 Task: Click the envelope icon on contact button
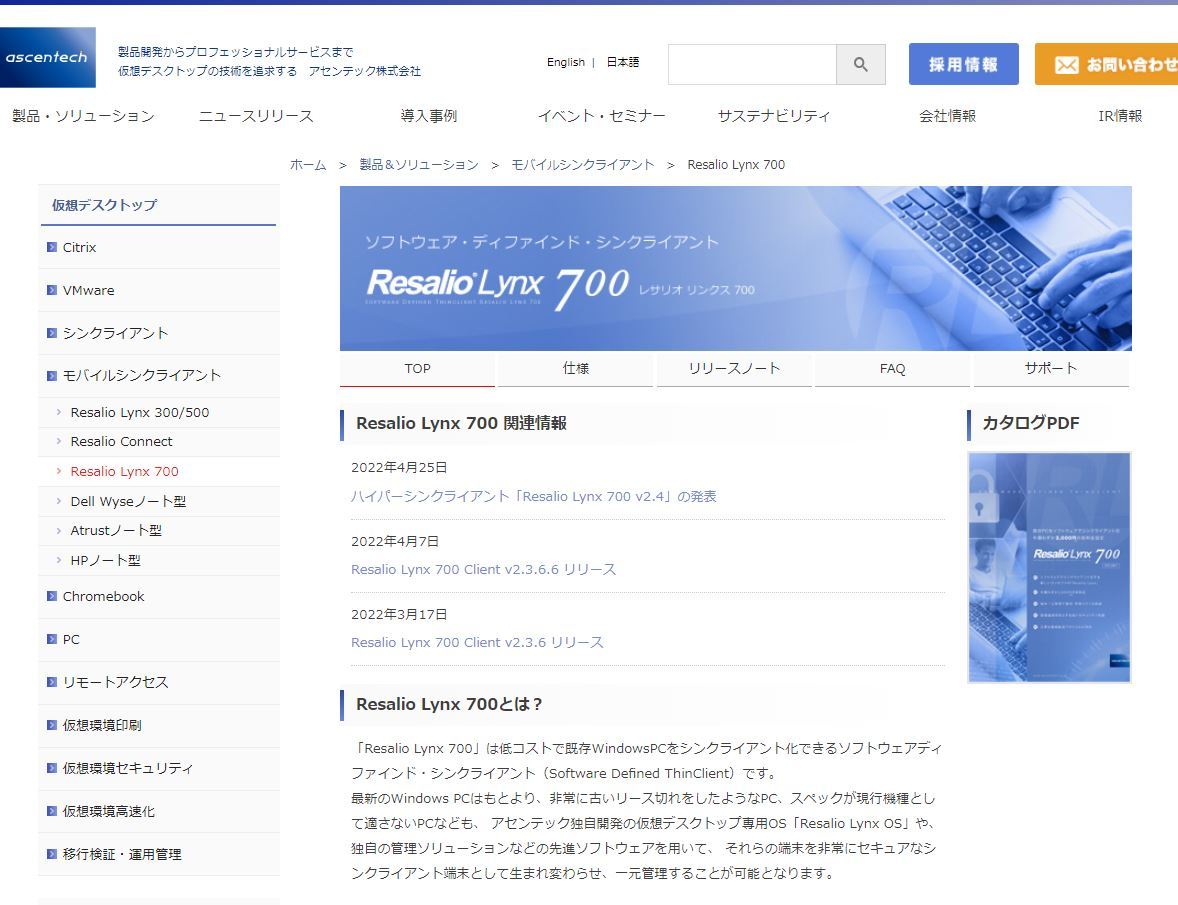pyautogui.click(x=1067, y=65)
